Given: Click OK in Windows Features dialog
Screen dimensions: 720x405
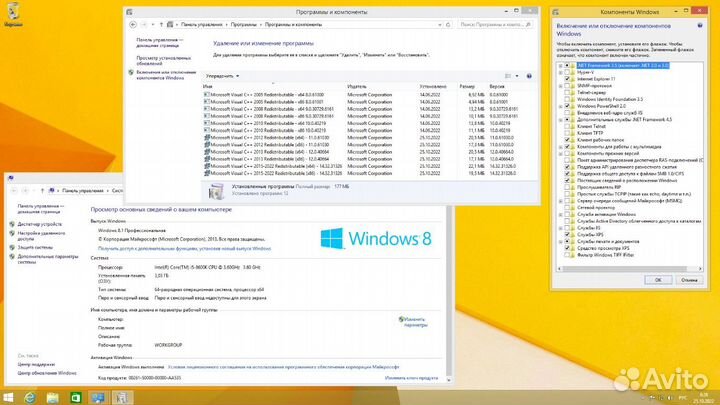Looking at the screenshot, I should coord(658,280).
